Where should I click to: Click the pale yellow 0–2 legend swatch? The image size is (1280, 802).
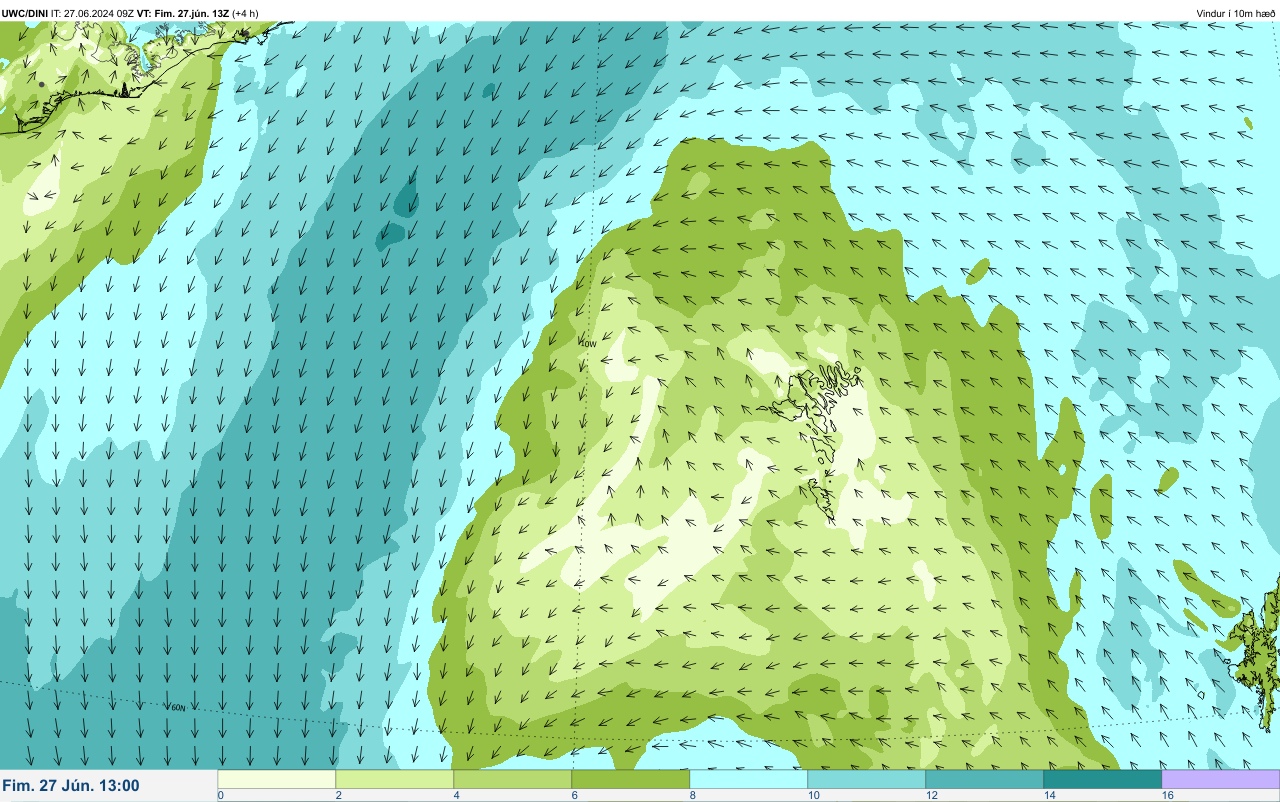277,779
